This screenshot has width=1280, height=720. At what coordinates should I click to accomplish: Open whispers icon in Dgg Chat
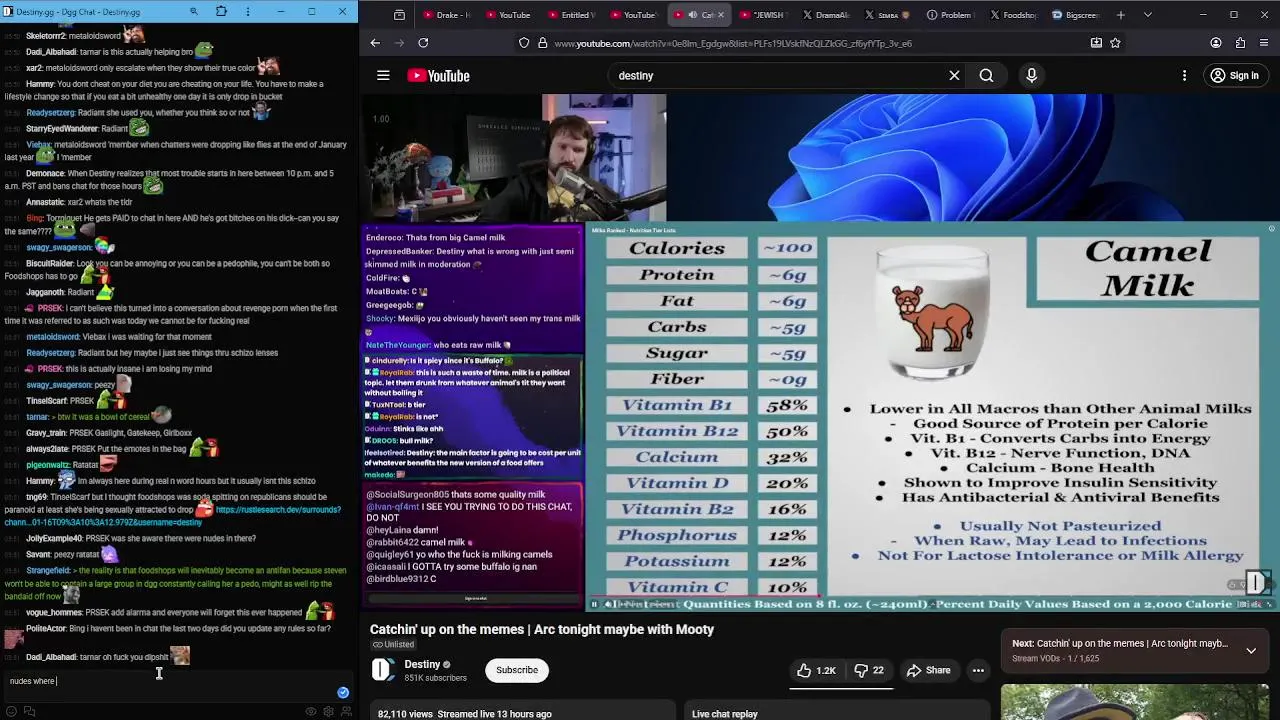[29, 712]
